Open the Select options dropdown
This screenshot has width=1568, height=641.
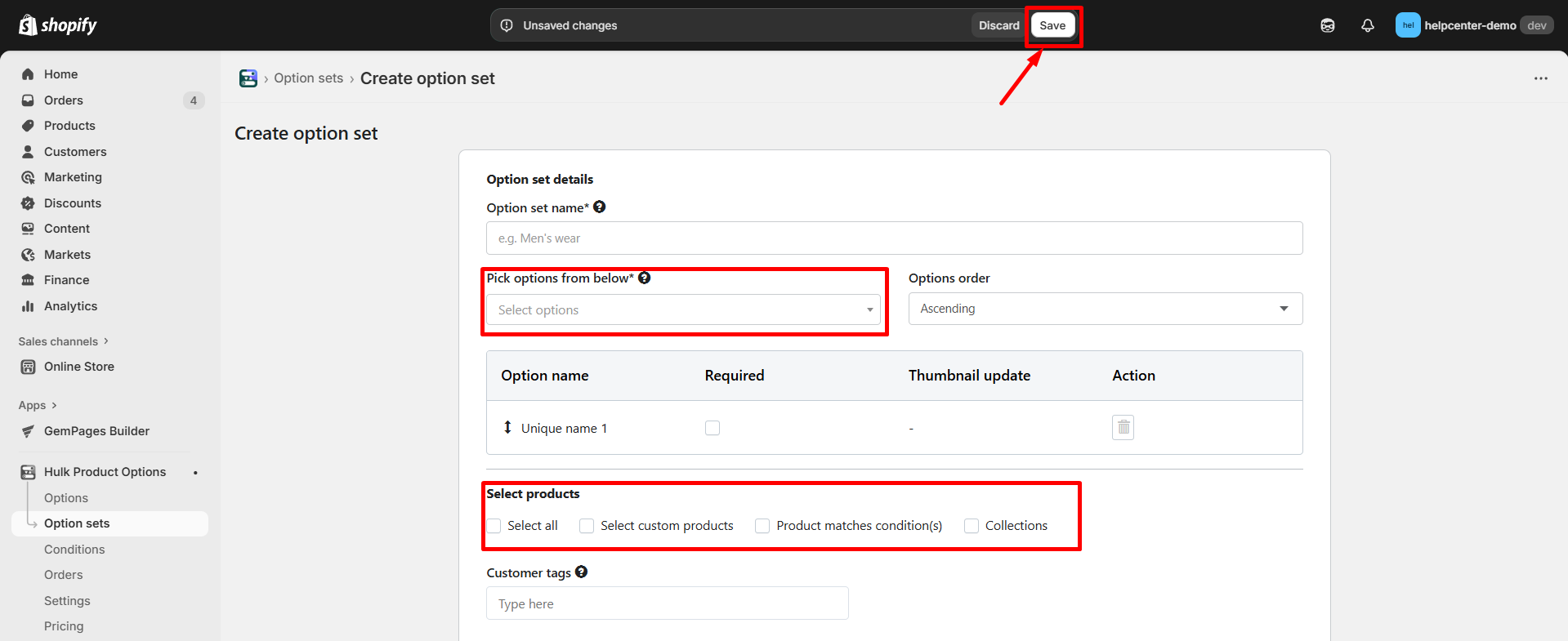(683, 310)
